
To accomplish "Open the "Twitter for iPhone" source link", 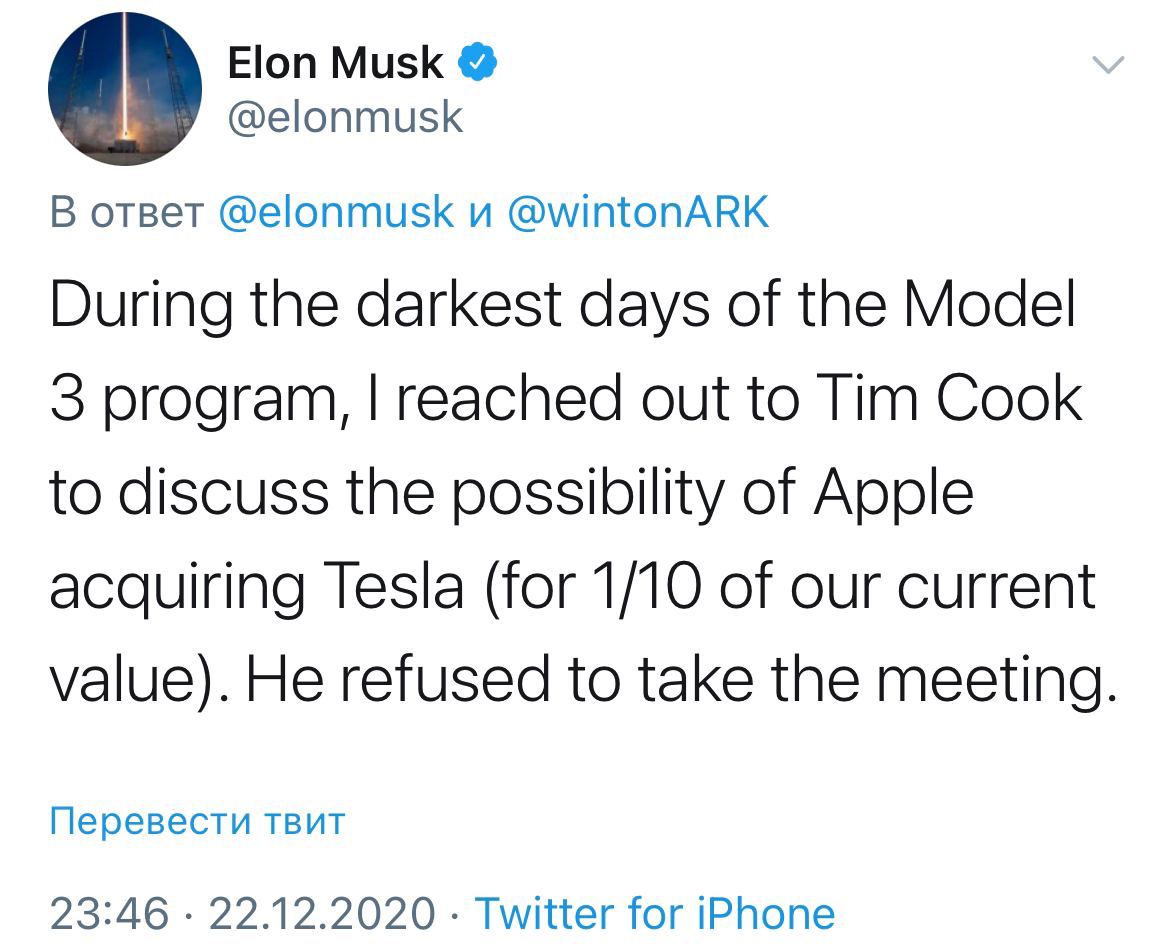I will click(654, 913).
